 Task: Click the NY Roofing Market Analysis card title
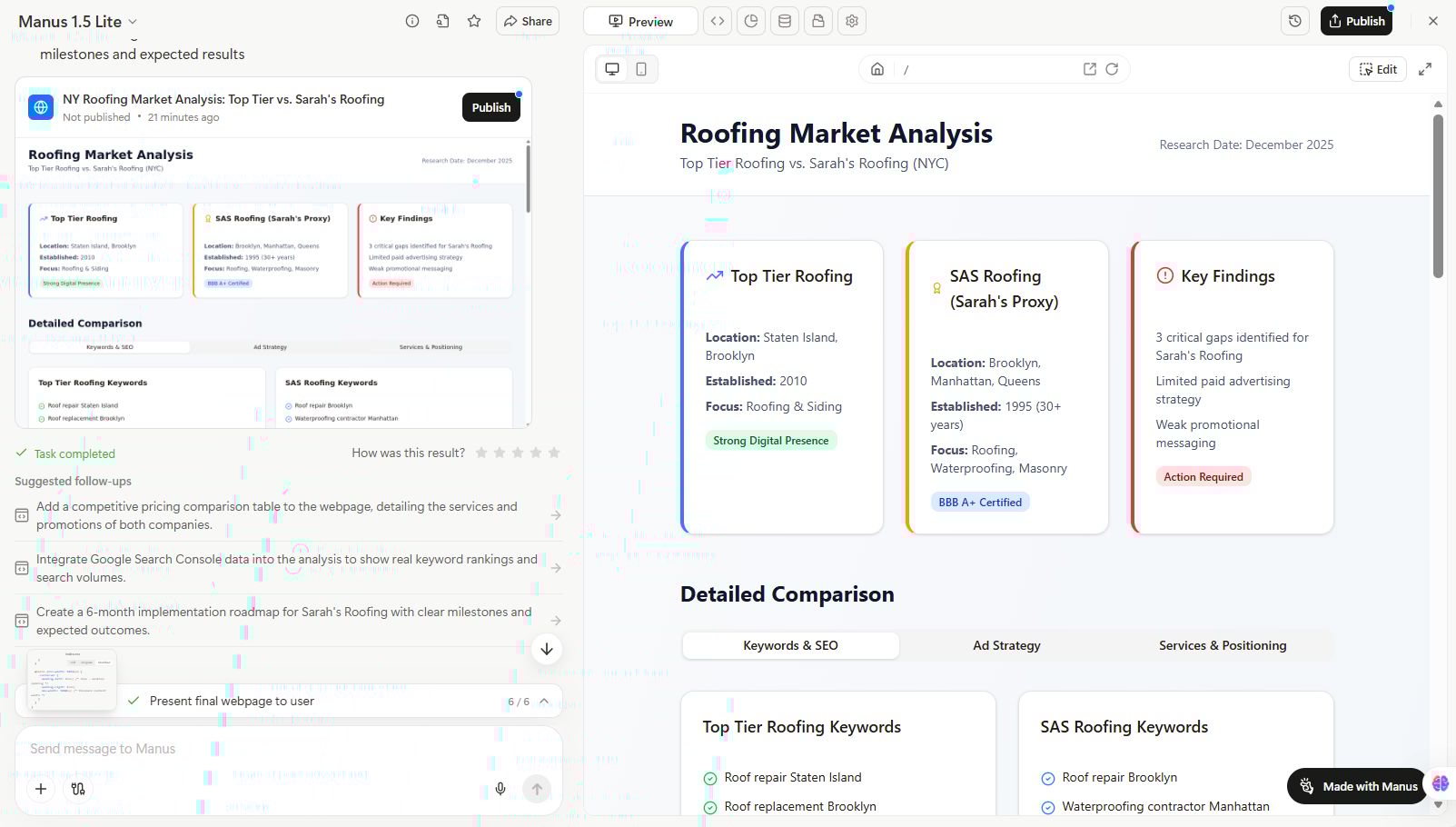[223, 99]
